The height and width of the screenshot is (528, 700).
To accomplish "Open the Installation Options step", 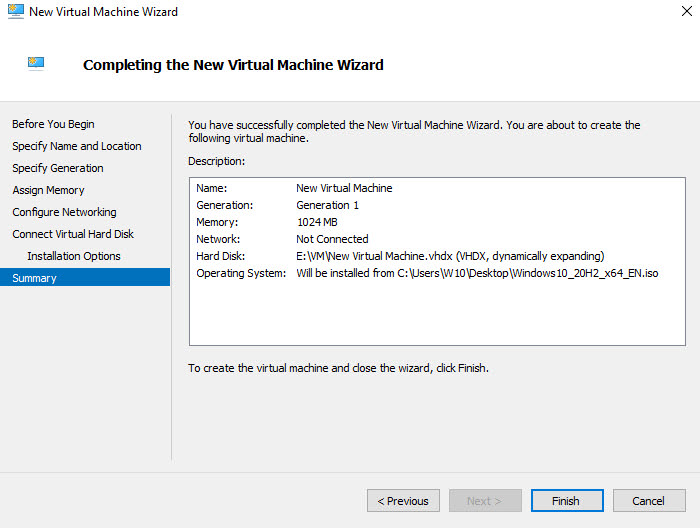I will 74,256.
